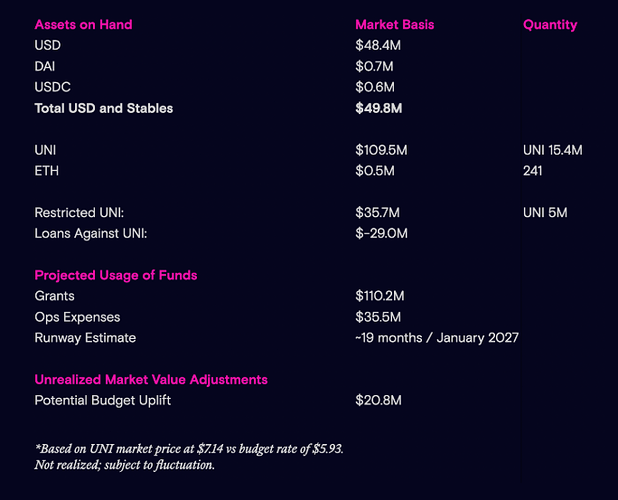The height and width of the screenshot is (500, 618).
Task: Click the Potential Budget Uplift $20.8M value
Action: [x=378, y=400]
